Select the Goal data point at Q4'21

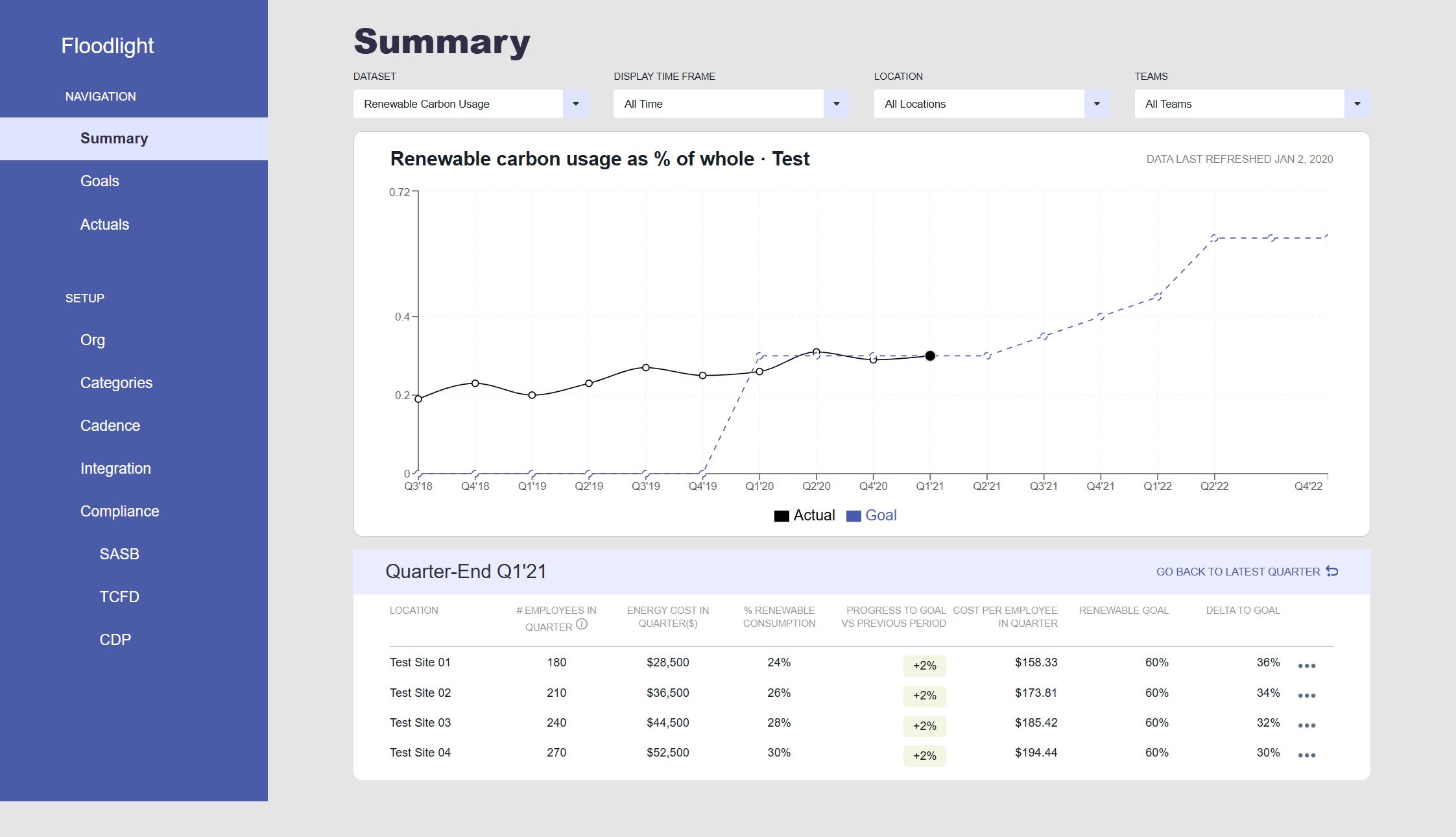point(1101,317)
